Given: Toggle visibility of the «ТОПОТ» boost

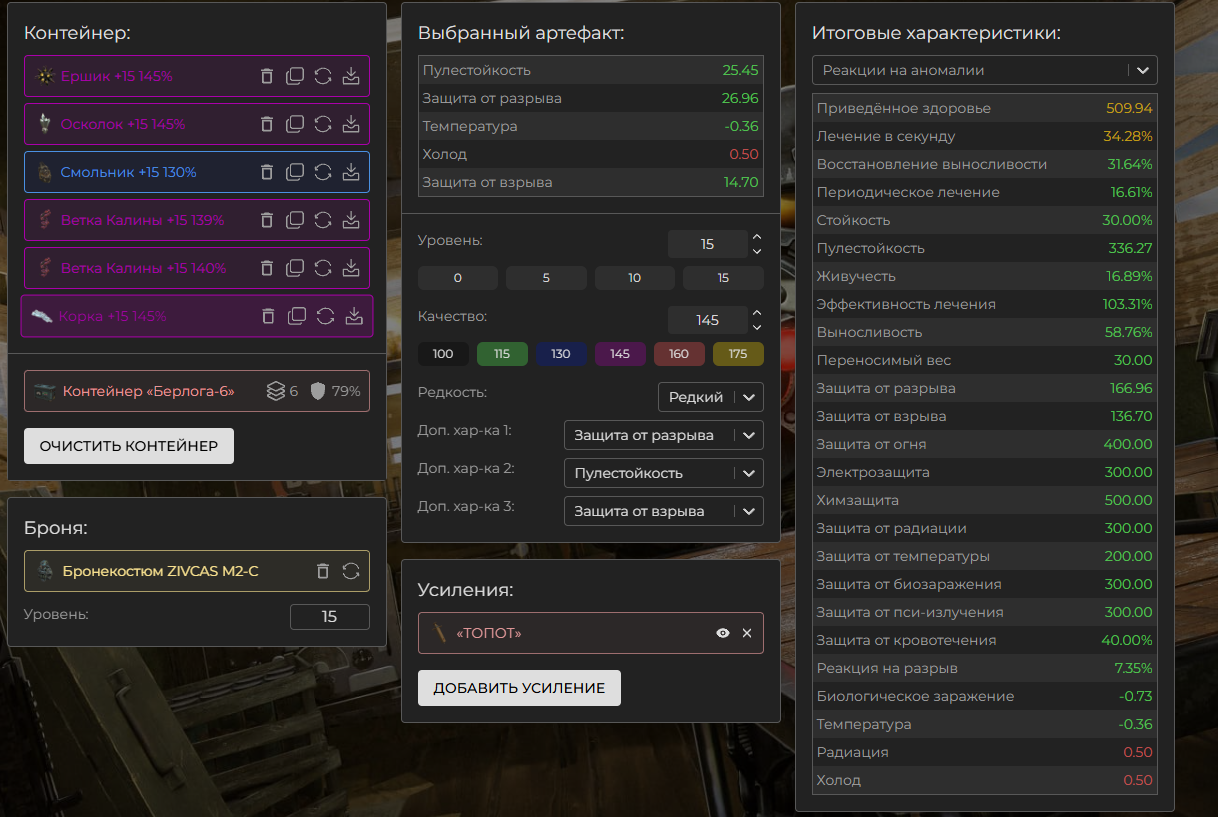Looking at the screenshot, I should point(723,633).
